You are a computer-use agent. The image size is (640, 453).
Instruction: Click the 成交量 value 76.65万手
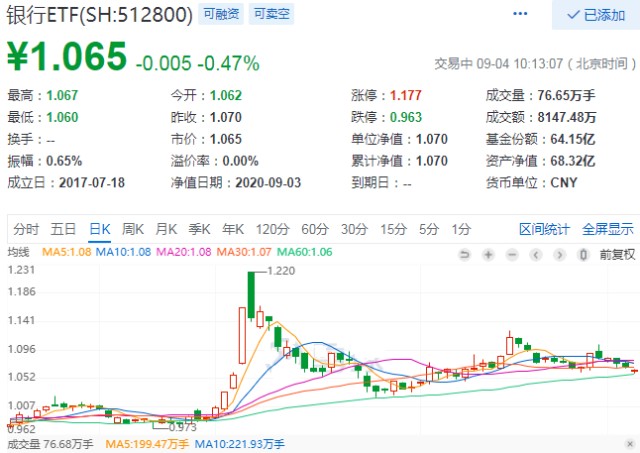point(566,95)
